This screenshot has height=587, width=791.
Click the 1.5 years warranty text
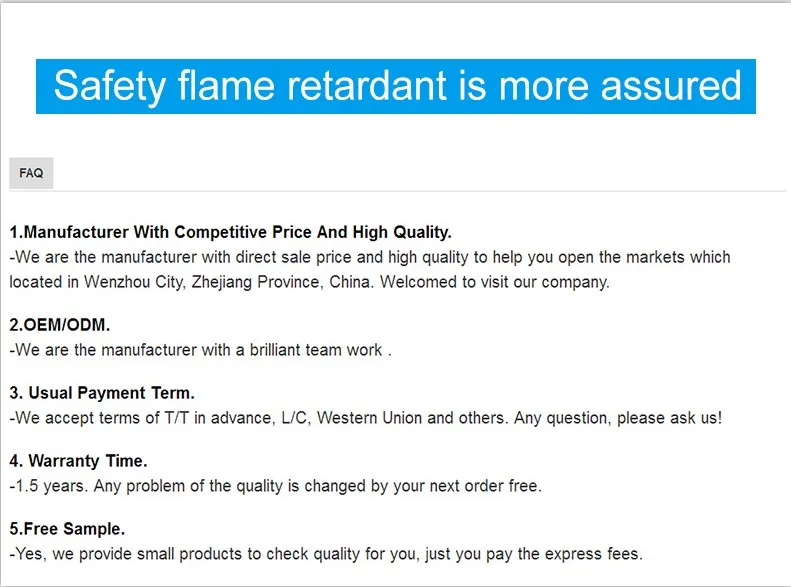tap(39, 486)
